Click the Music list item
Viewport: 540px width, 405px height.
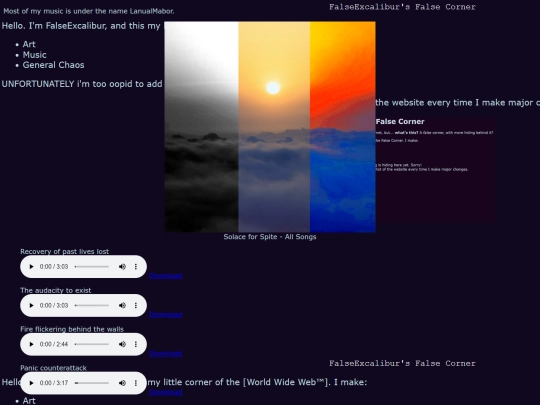point(34,55)
